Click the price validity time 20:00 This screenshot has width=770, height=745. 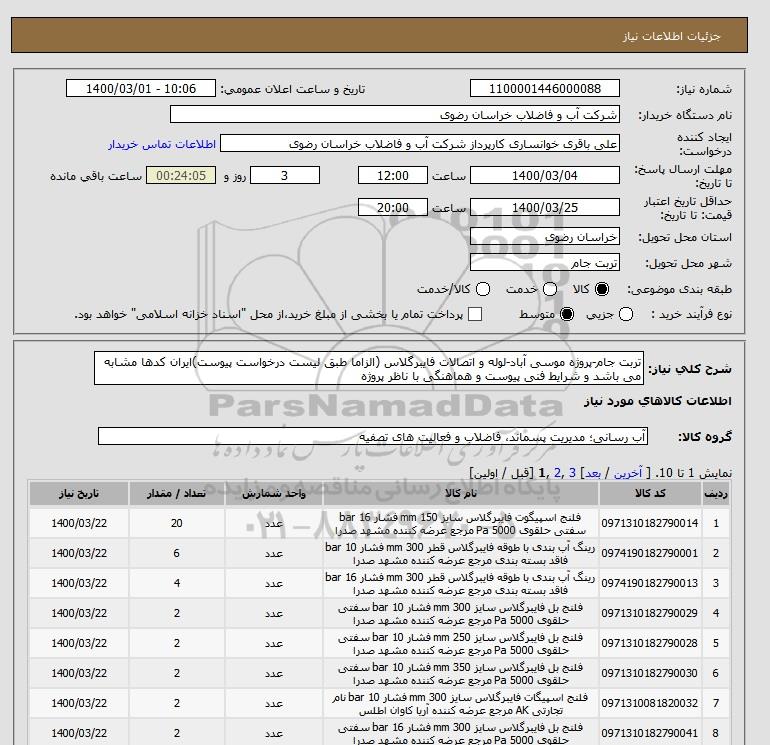[392, 207]
